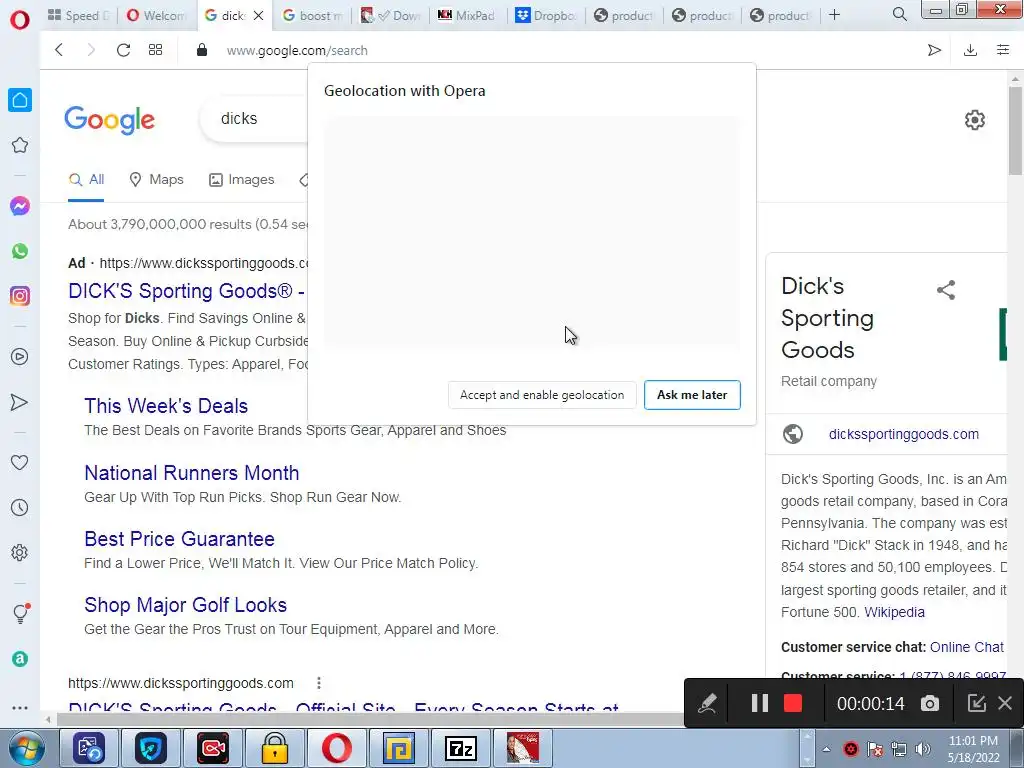
Task: Open Best Price Guarantee link
Action: [180, 539]
